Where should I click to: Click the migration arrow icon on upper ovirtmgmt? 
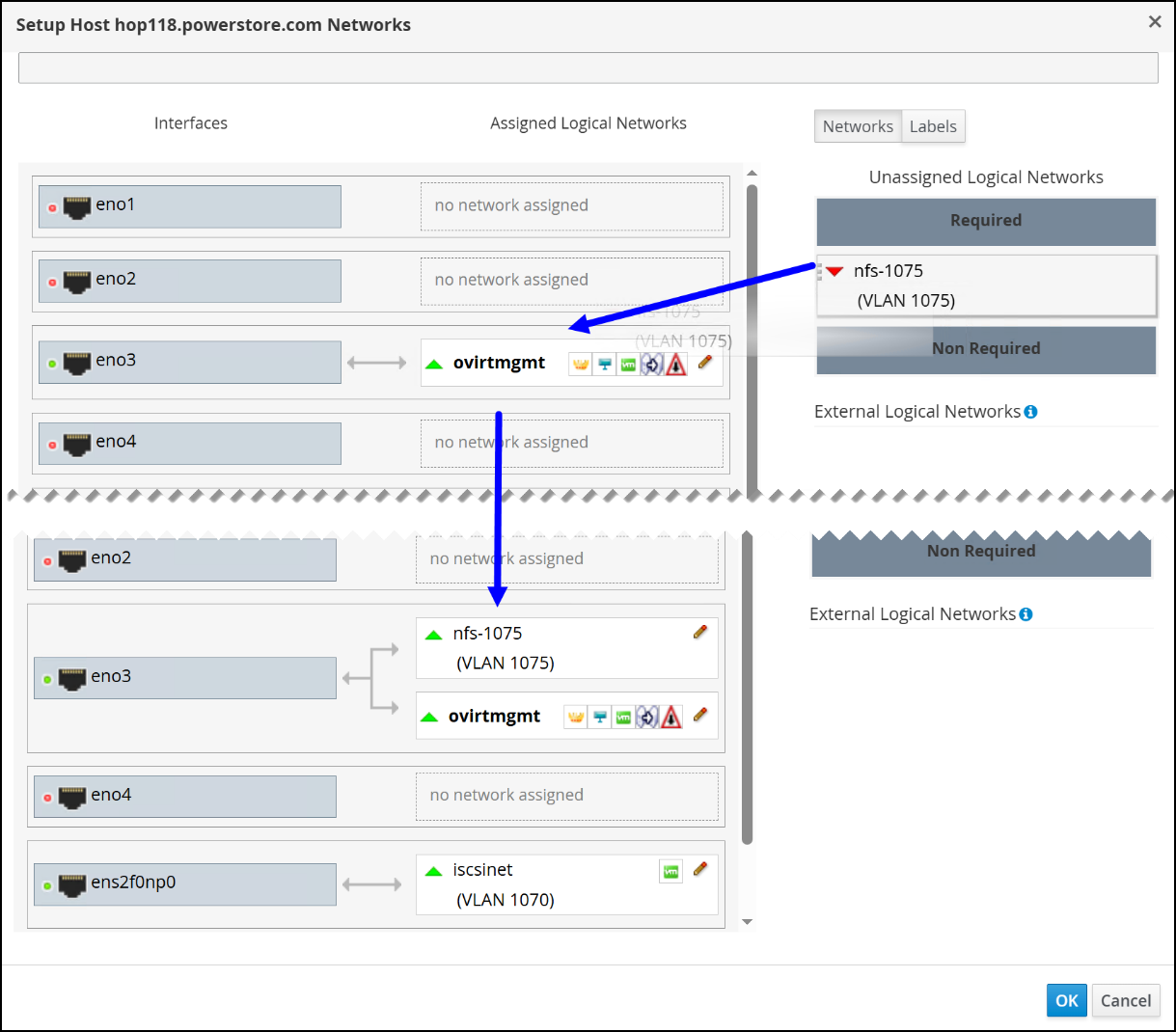tap(651, 365)
